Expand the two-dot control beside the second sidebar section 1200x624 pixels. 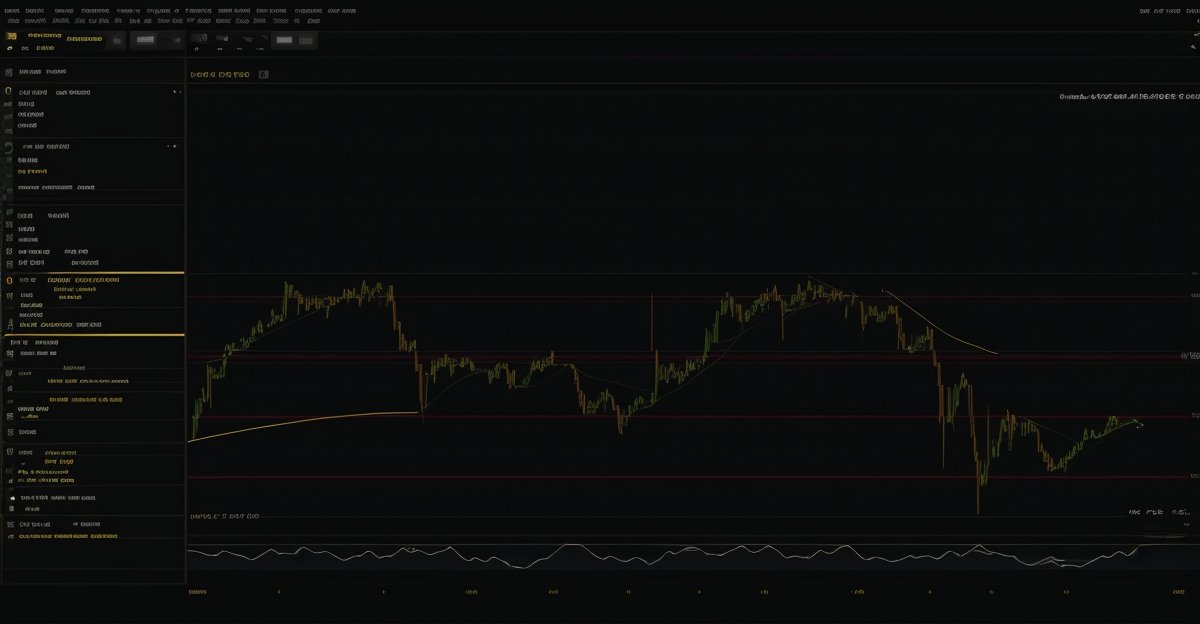[x=173, y=146]
